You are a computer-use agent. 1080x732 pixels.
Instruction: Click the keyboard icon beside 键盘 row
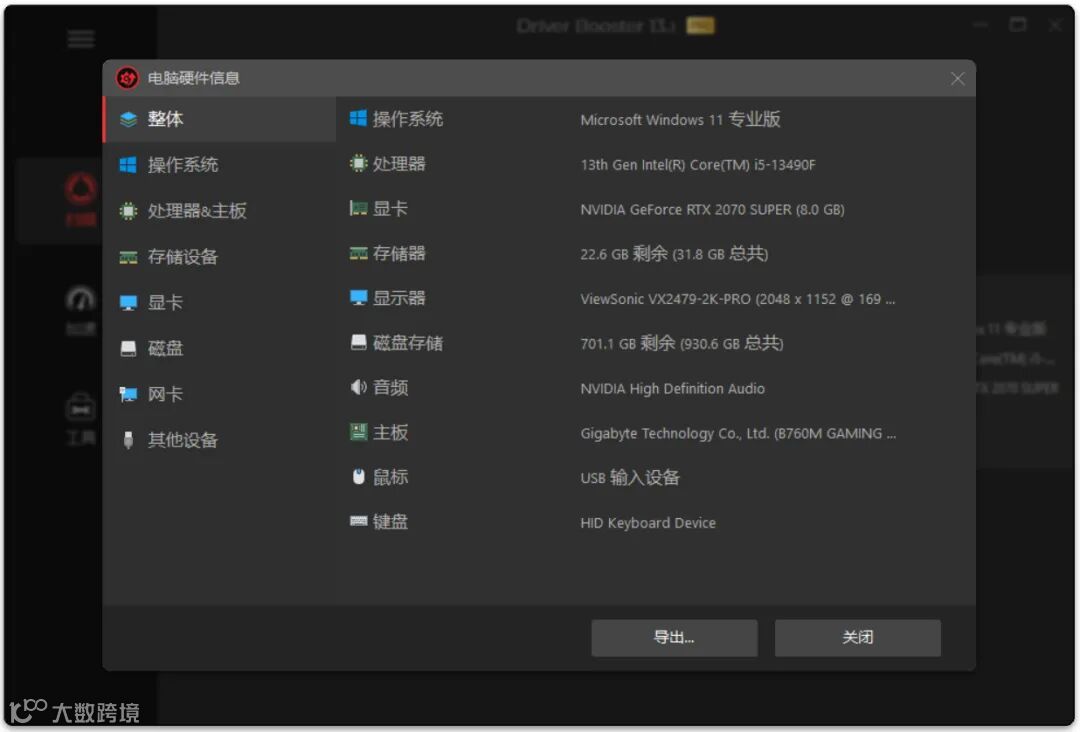click(x=358, y=521)
